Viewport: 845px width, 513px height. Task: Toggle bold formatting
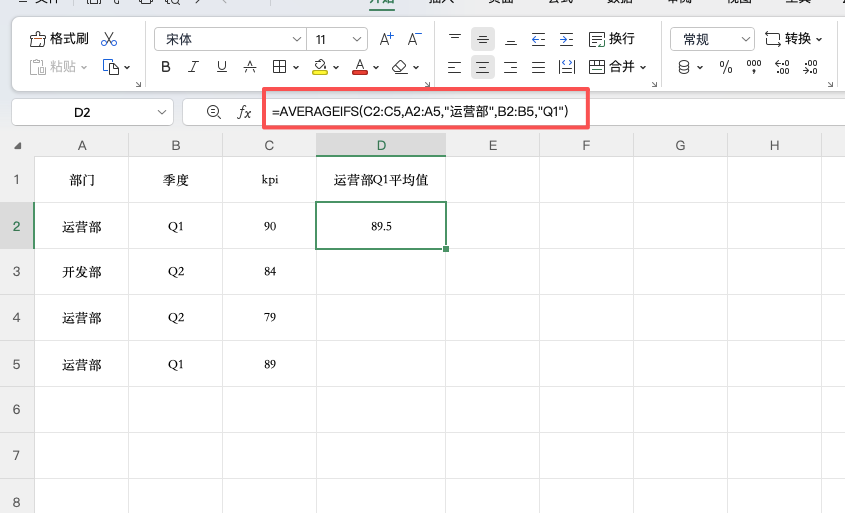(166, 67)
